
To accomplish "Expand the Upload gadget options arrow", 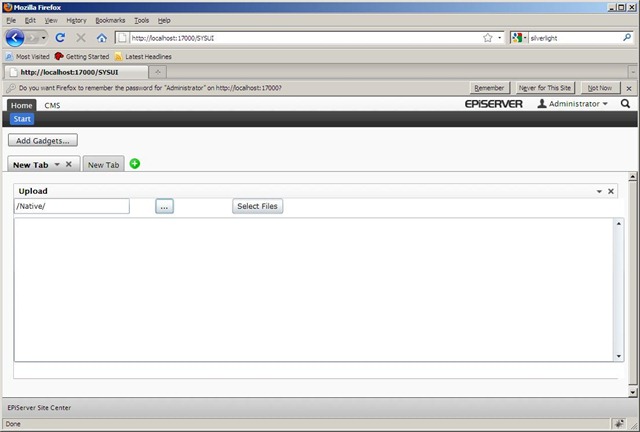I will click(x=599, y=191).
